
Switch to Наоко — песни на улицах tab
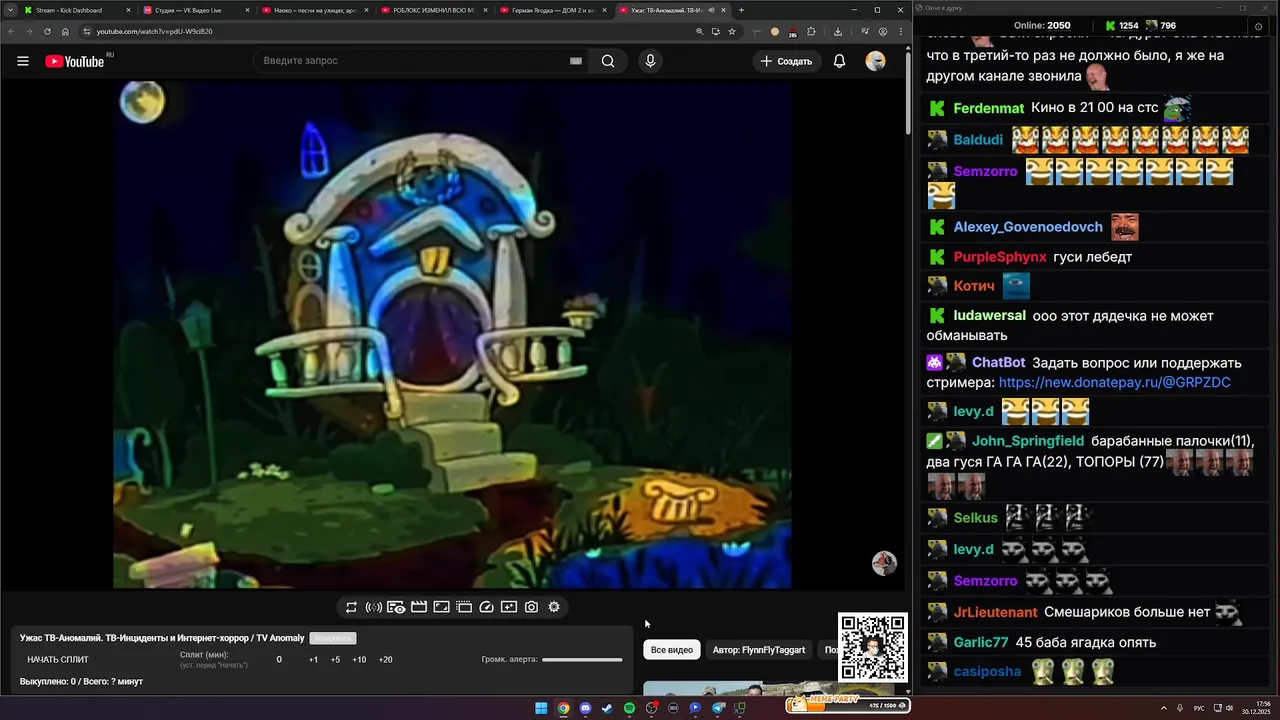point(314,10)
